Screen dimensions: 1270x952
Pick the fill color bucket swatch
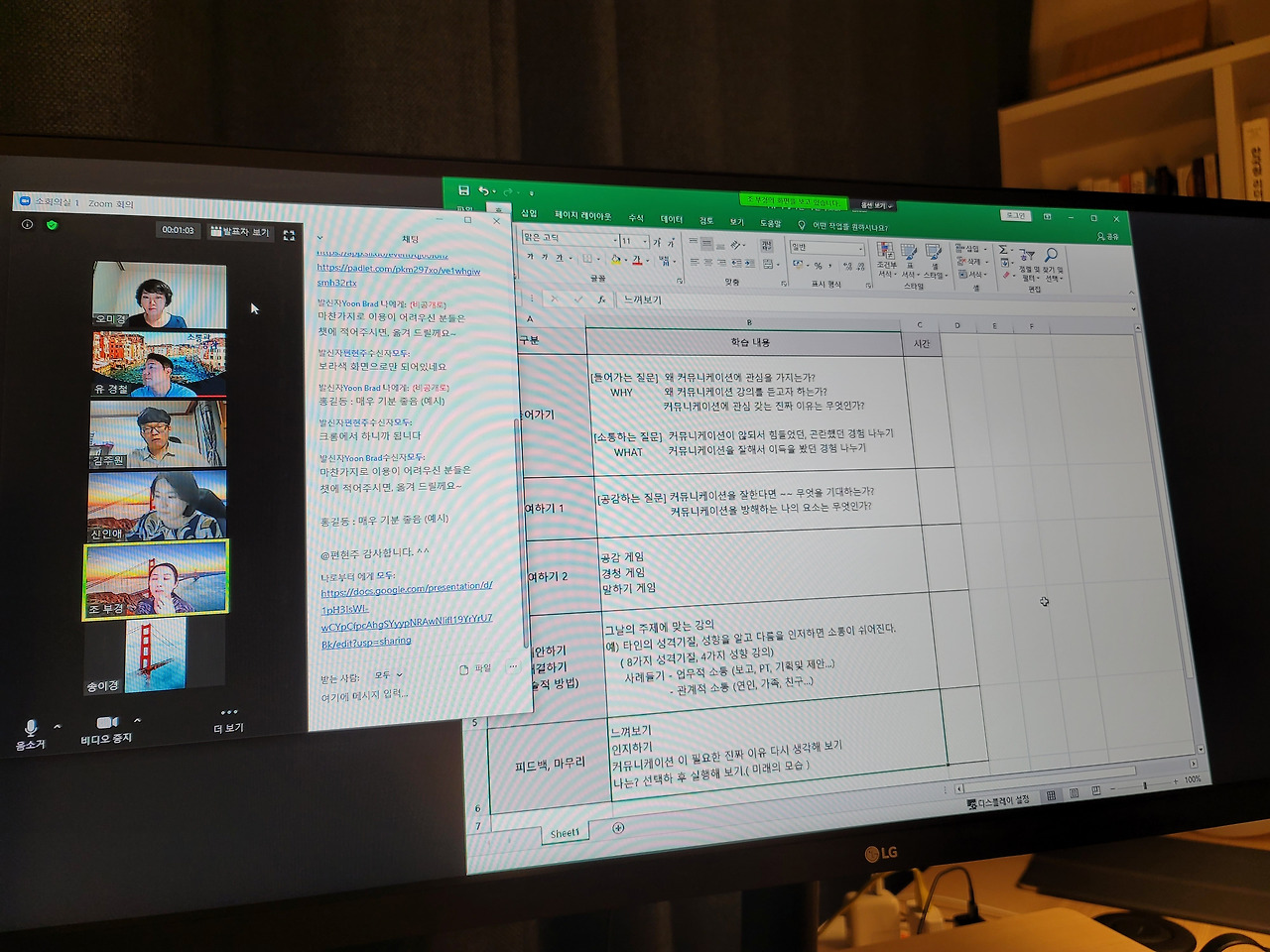tap(616, 260)
